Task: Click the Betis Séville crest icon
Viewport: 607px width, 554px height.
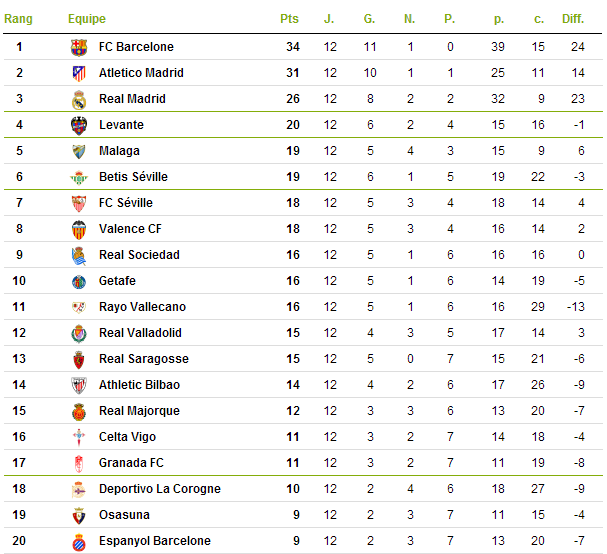Action: tap(79, 178)
